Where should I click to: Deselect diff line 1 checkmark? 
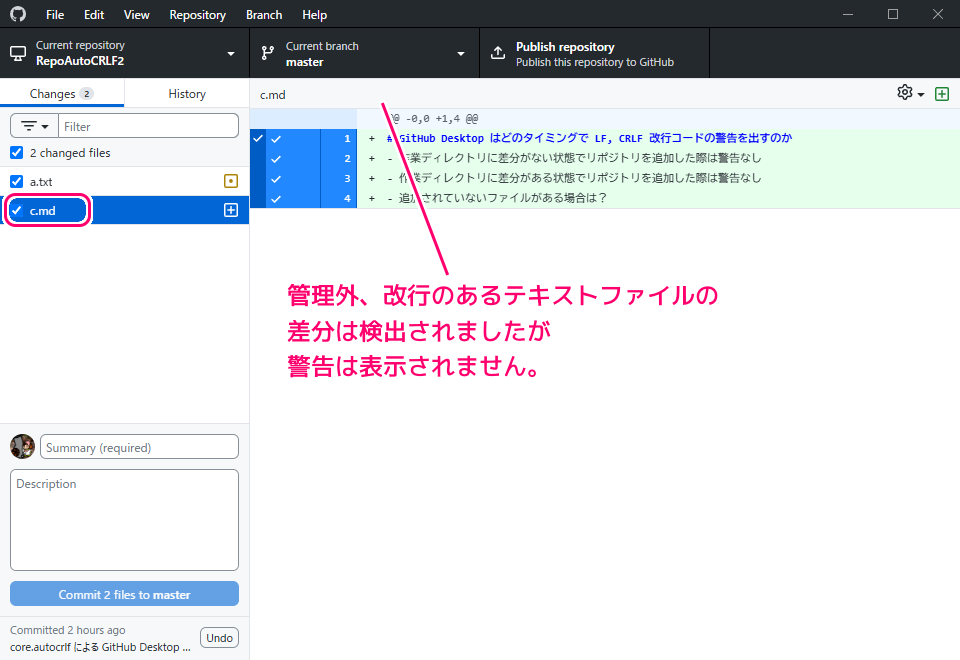coord(276,139)
